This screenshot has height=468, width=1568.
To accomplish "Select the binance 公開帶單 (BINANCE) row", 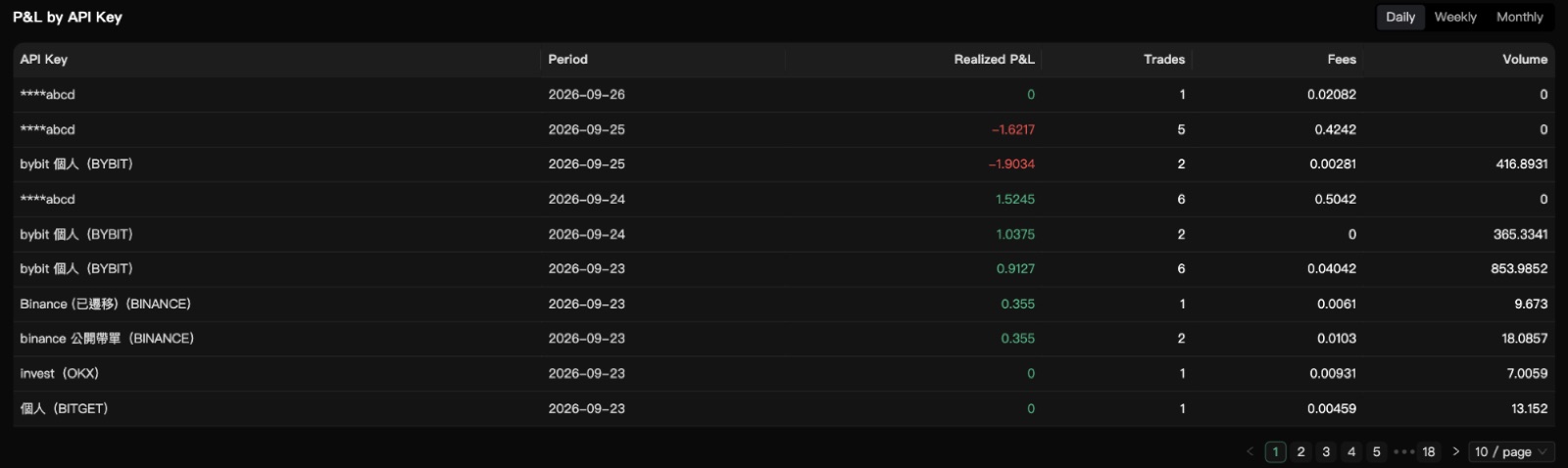I will click(784, 339).
